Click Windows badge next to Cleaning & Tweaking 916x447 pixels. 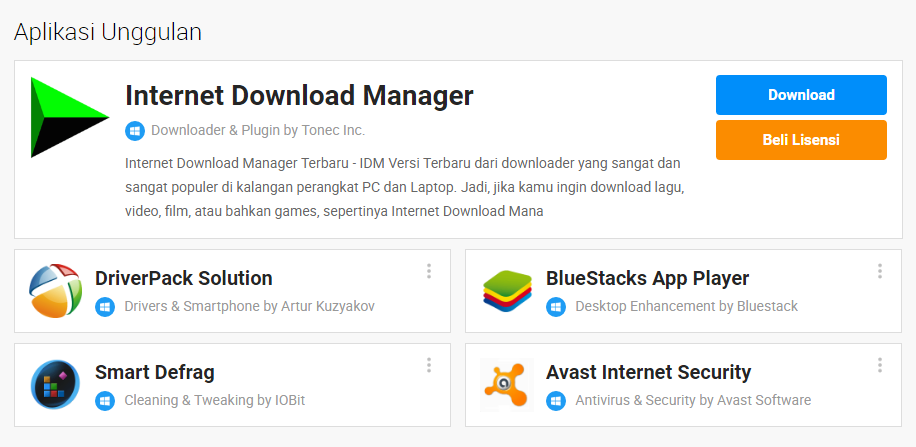pyautogui.click(x=105, y=400)
